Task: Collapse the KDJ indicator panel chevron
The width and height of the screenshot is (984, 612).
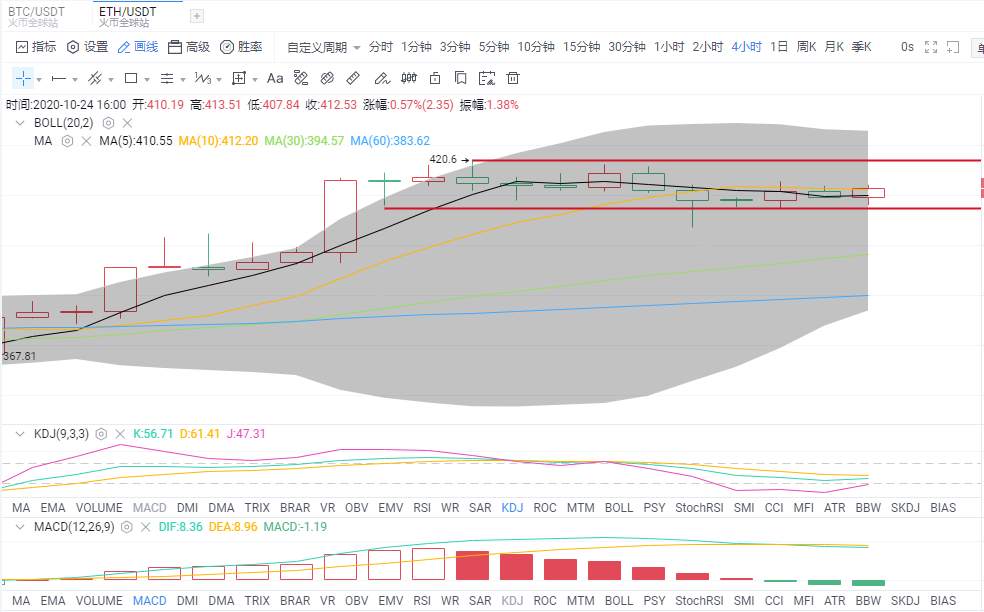Action: [x=19, y=434]
